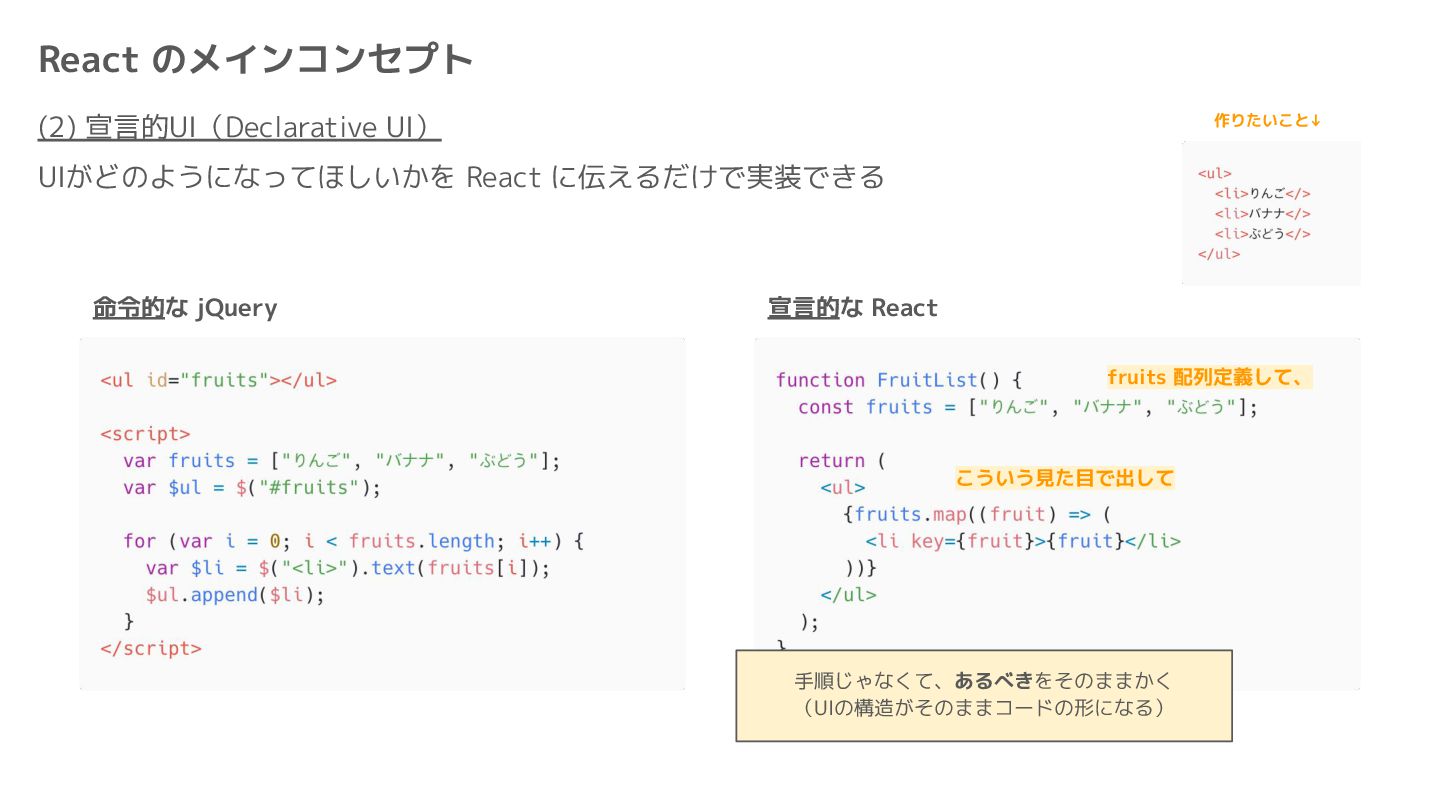
Task: Click the React line 'const fruits = [...]'
Action: tap(1027, 407)
